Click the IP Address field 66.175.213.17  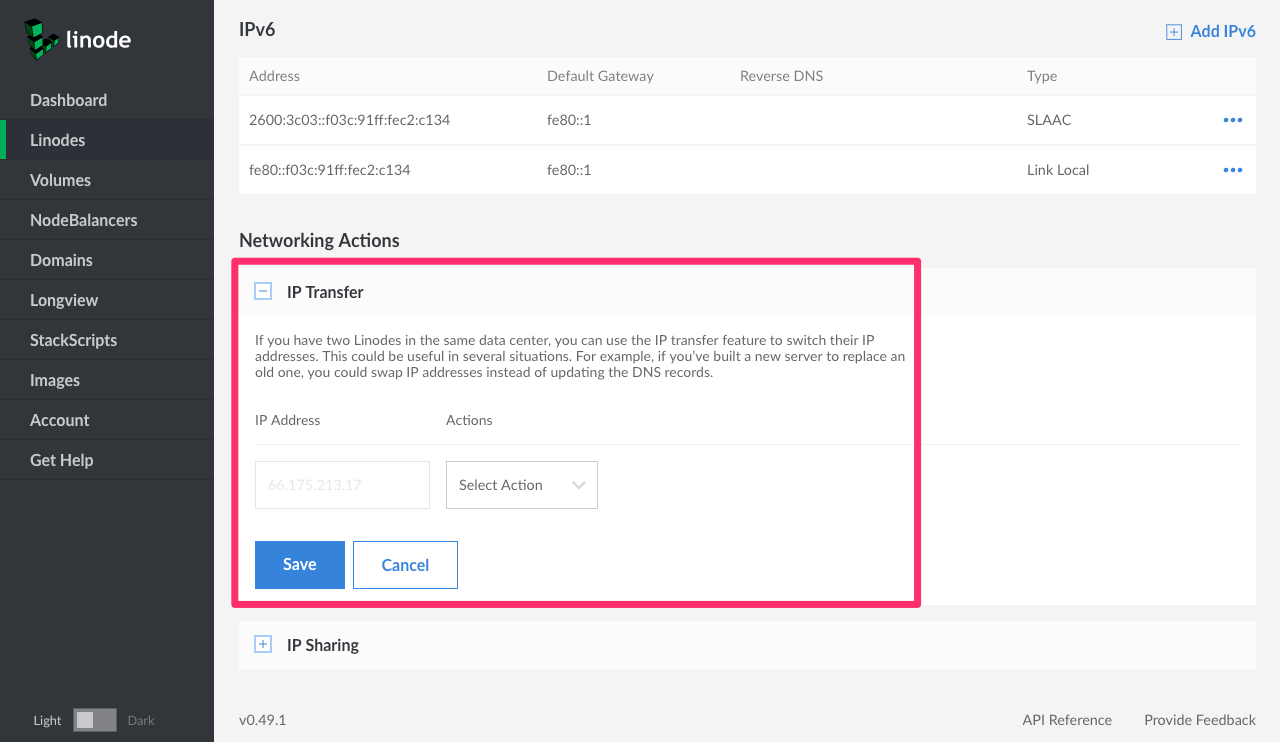pyautogui.click(x=342, y=485)
